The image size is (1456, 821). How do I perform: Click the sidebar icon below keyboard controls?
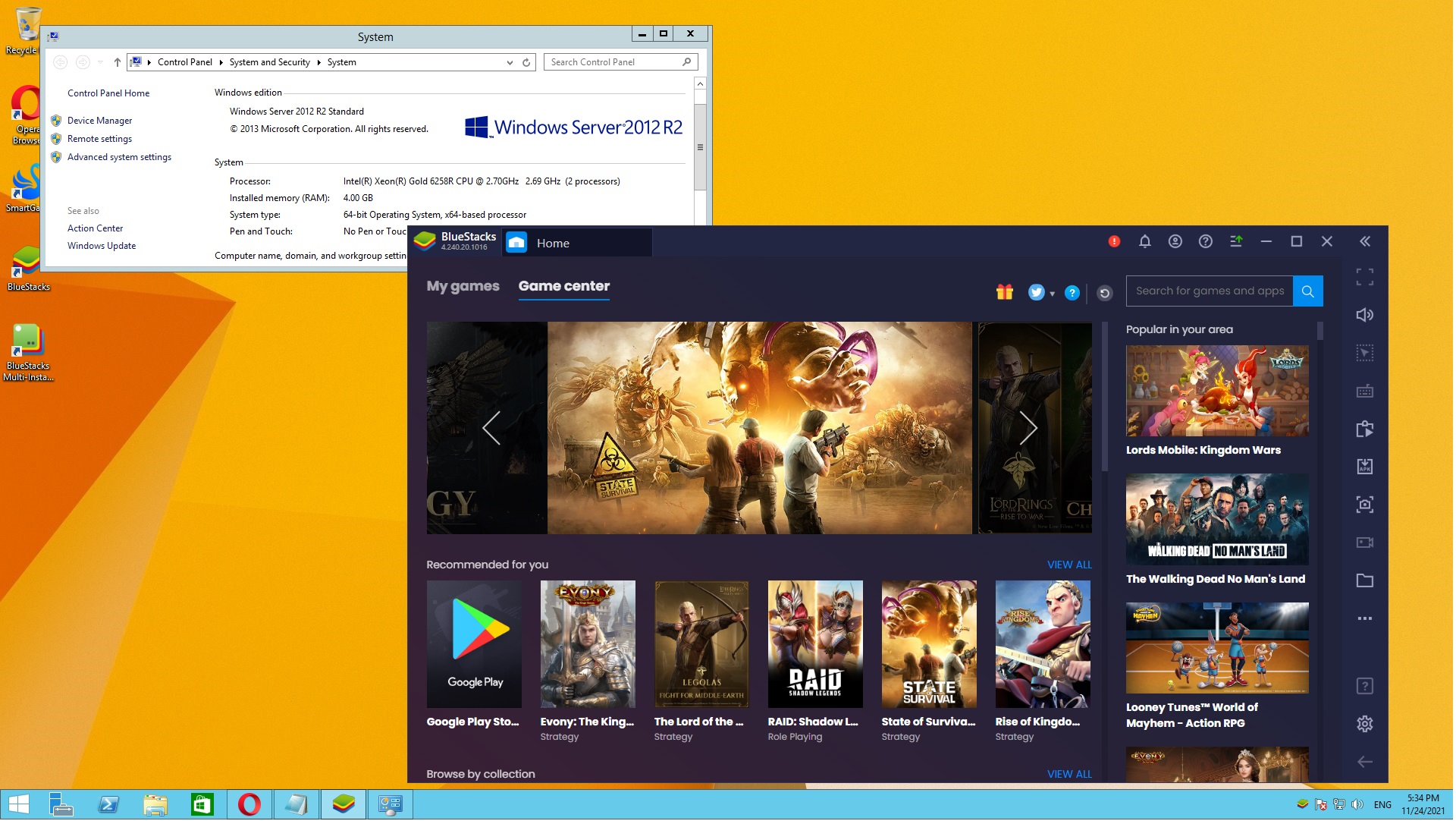[1365, 429]
